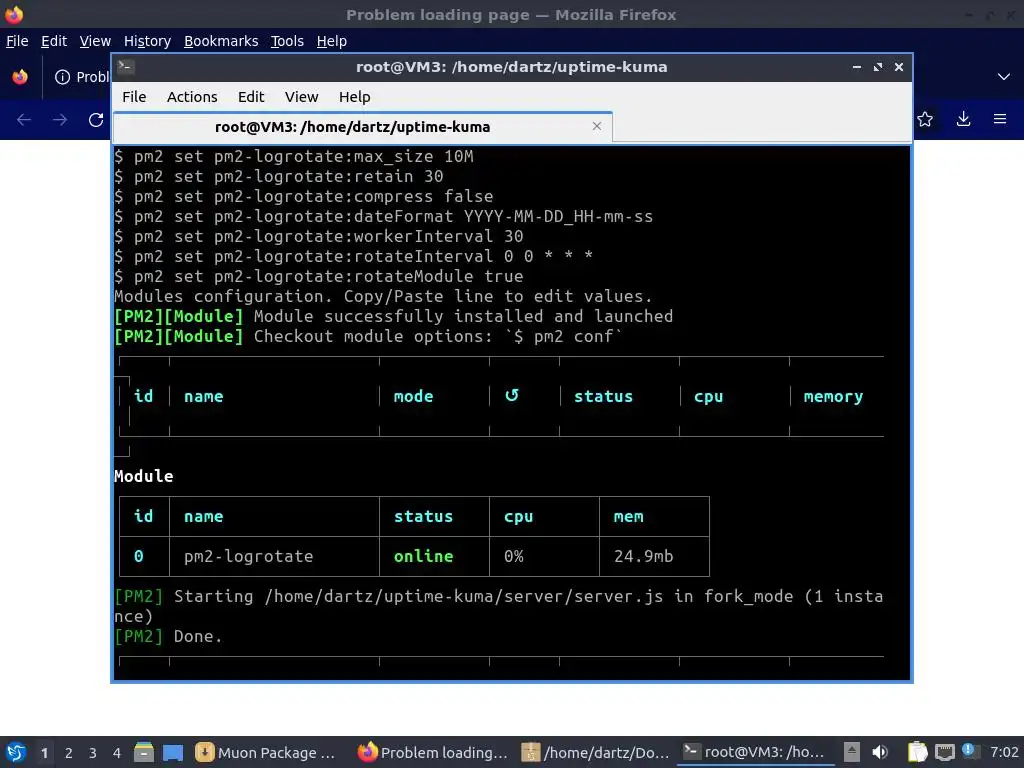1024x768 pixels.
Task: Click the Firefox back arrow
Action: tap(24, 120)
